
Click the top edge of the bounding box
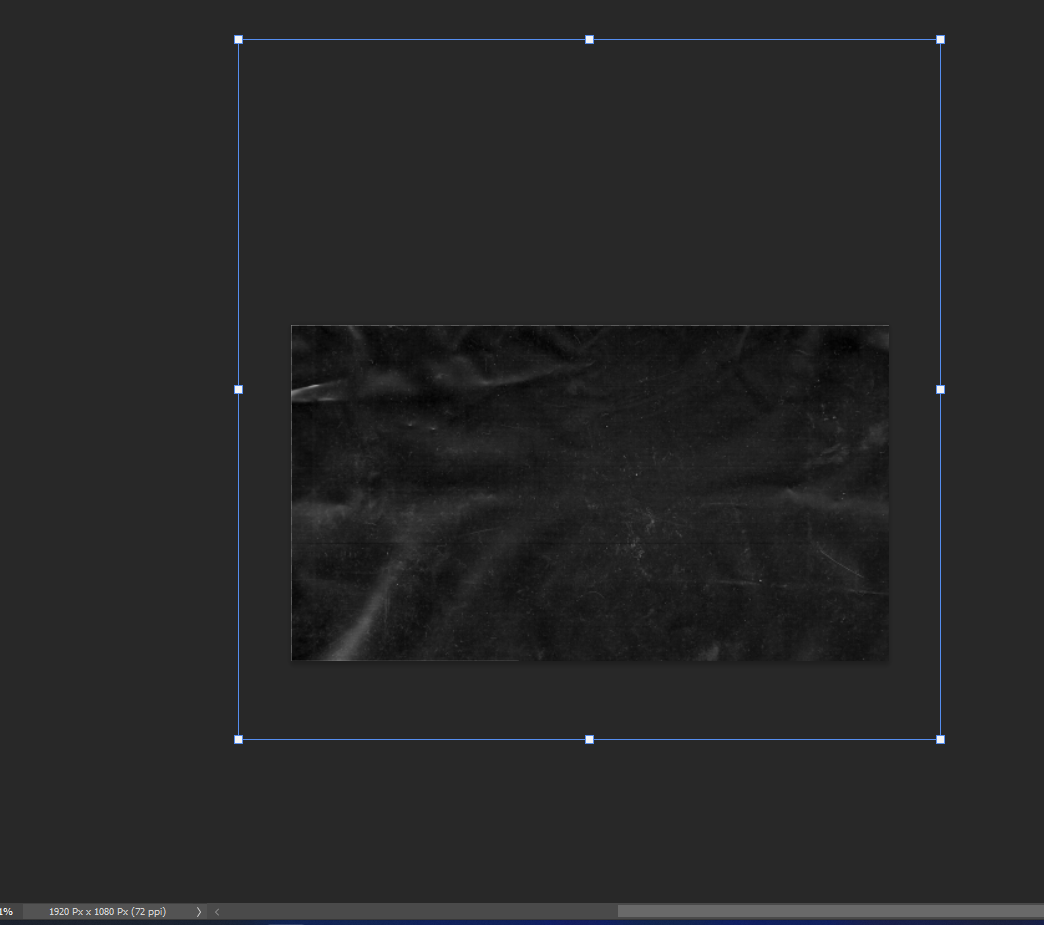pyautogui.click(x=420, y=39)
